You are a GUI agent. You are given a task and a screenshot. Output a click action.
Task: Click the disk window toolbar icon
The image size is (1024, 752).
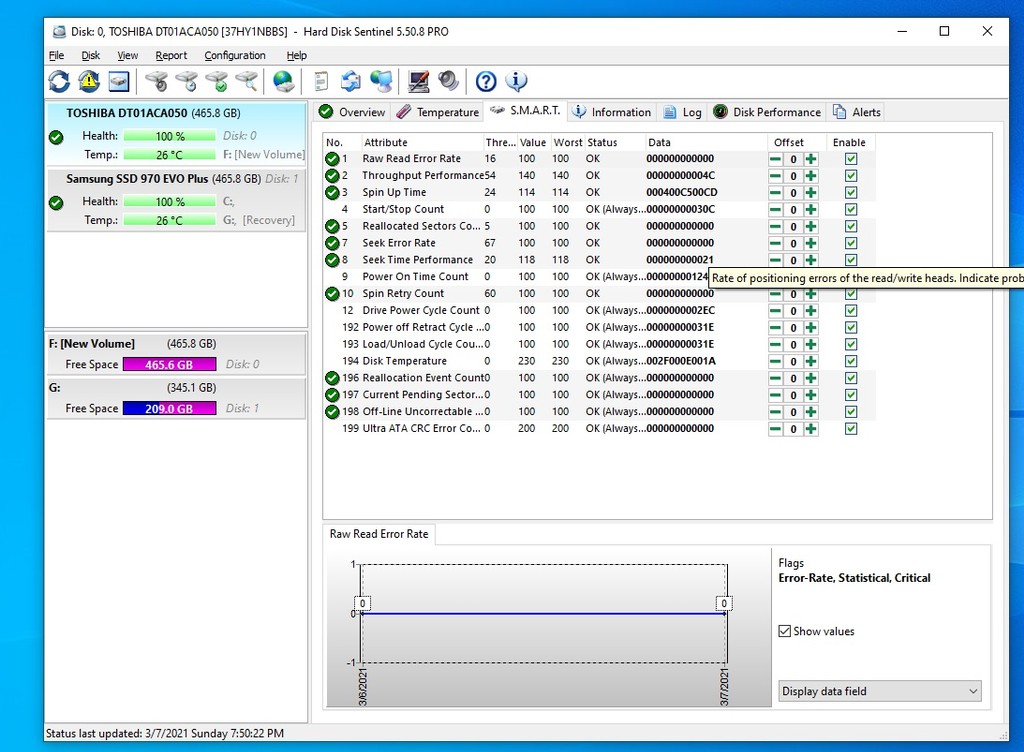119,82
